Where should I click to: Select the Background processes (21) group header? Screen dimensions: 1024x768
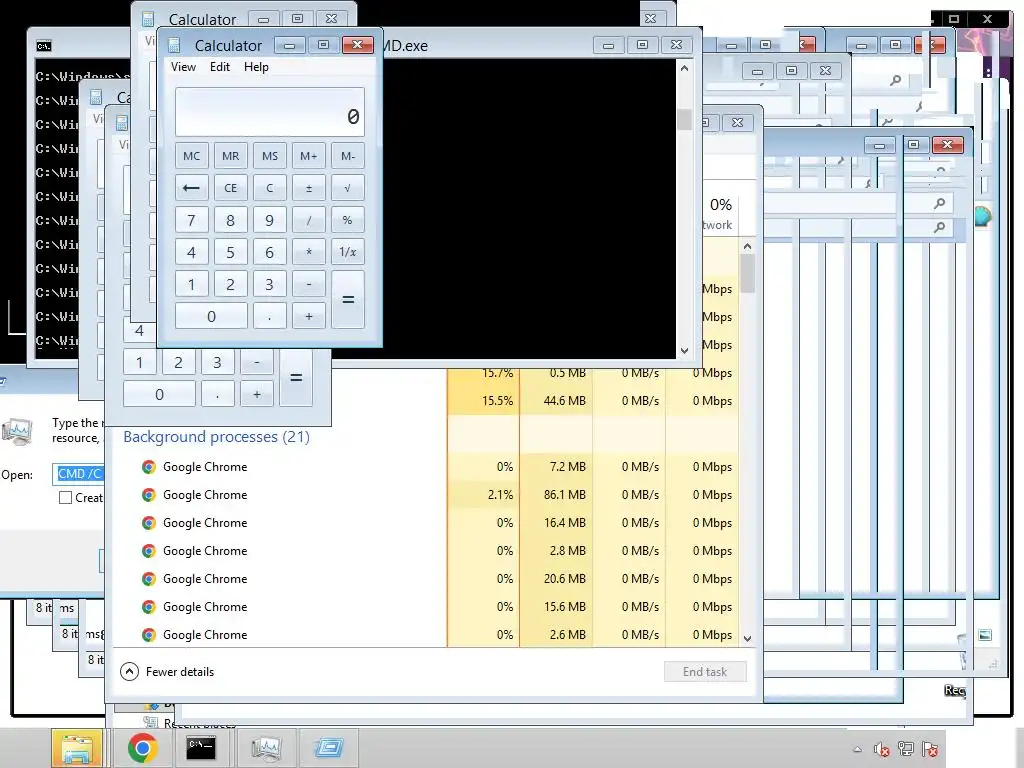(x=216, y=436)
